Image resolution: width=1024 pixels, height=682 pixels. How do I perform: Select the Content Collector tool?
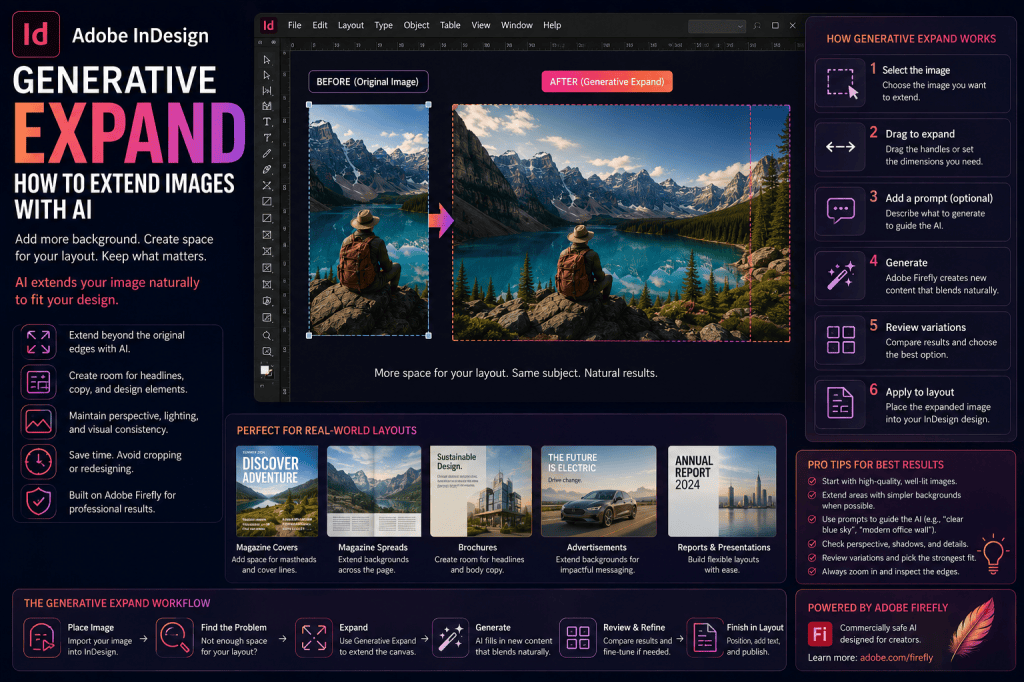coord(266,106)
